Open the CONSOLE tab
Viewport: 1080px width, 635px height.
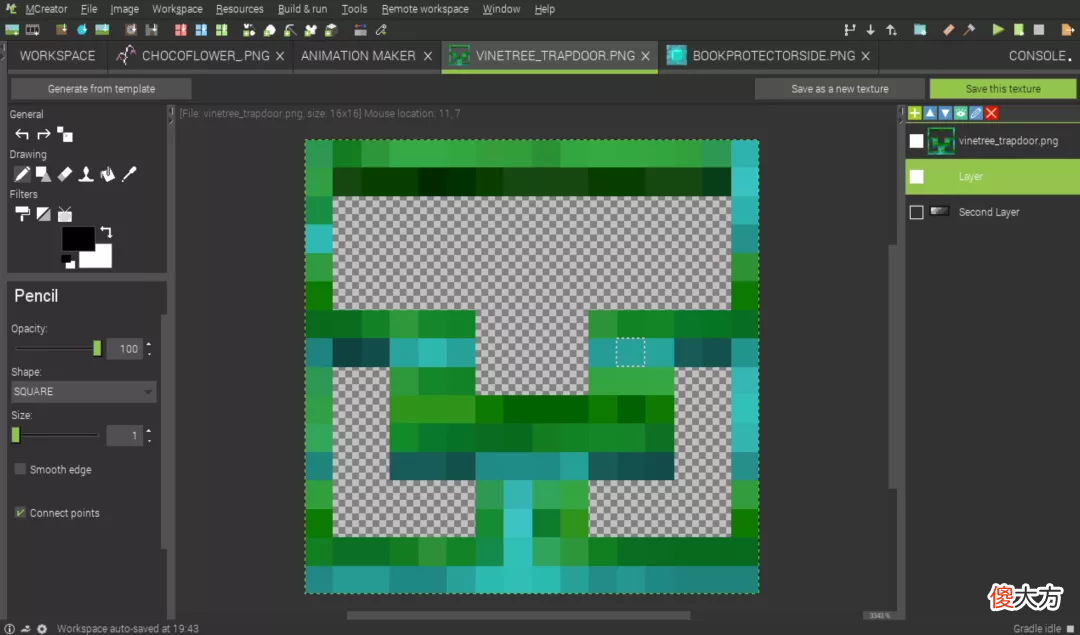(1040, 56)
